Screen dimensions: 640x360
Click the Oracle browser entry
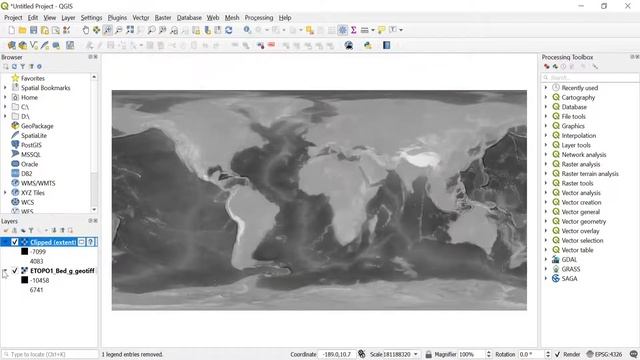point(29,164)
